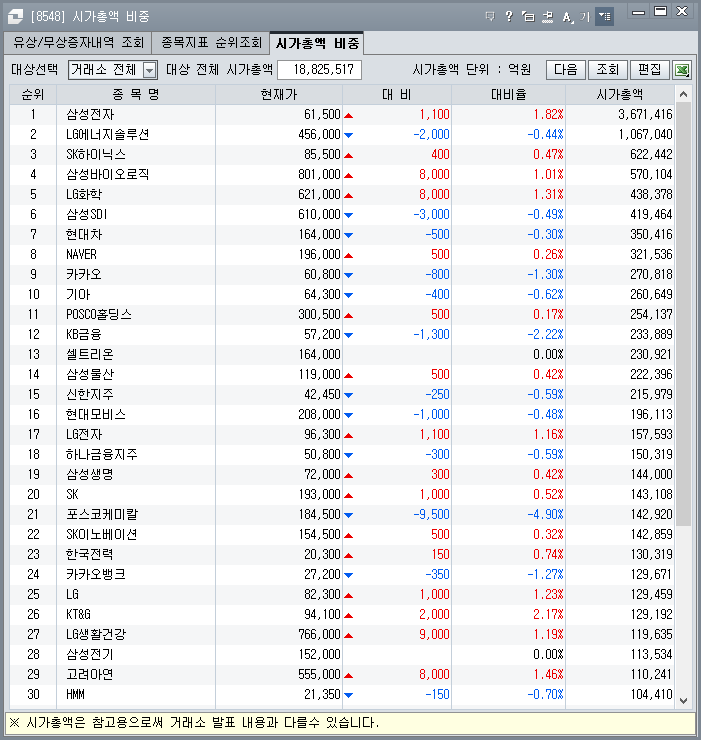Select the 삼성전자 row
The width and height of the screenshot is (701, 740).
342,115
